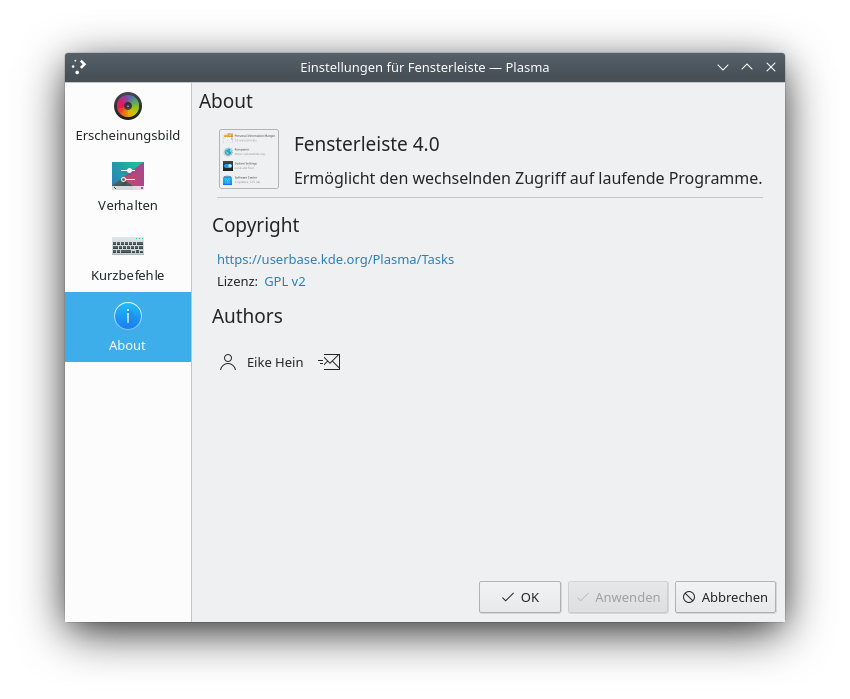Close the Fensterleiste settings window
The height and width of the screenshot is (699, 850).
771,67
